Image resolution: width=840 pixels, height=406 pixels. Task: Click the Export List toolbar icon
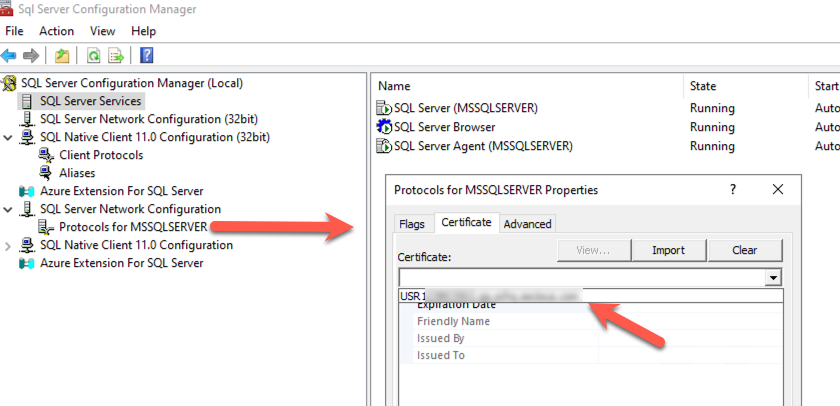click(116, 56)
